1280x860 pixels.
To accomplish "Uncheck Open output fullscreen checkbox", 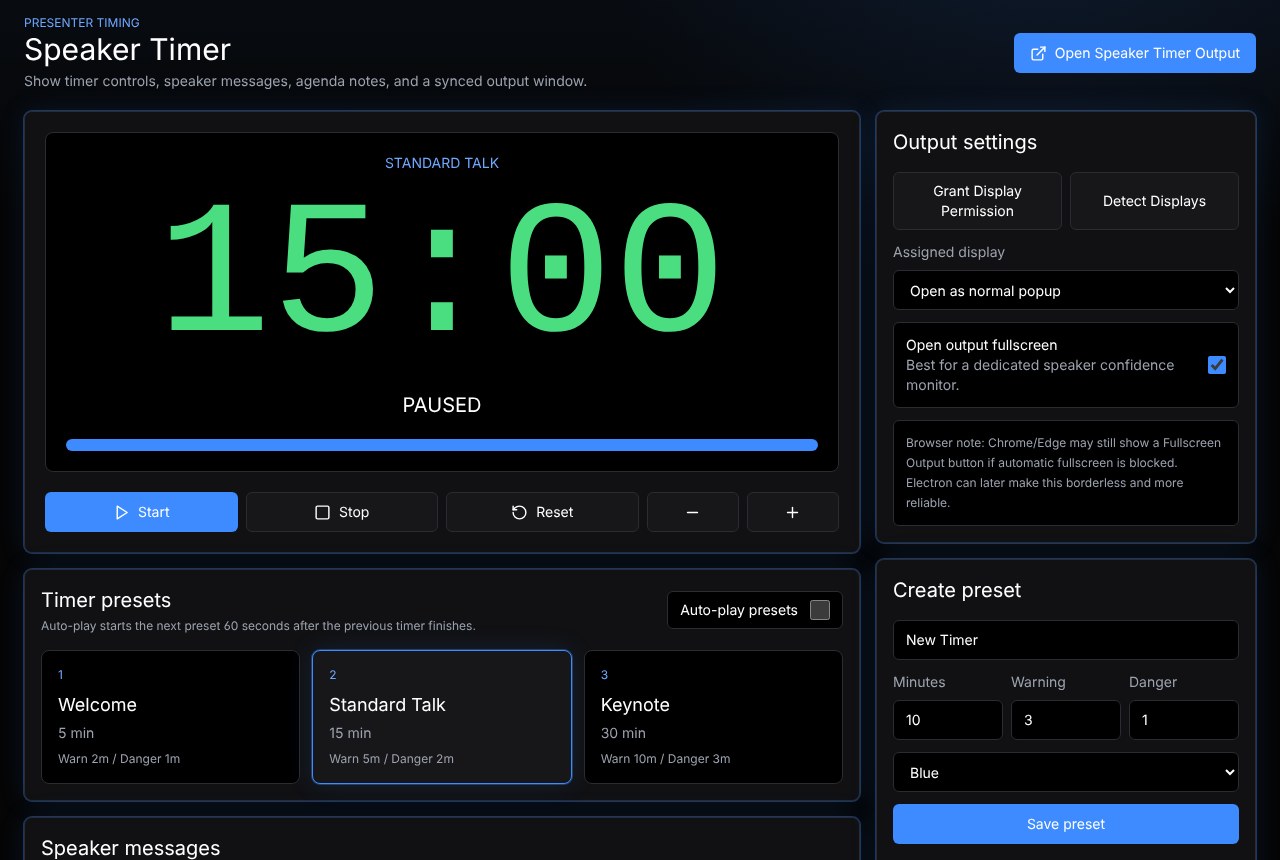I will click(1217, 365).
